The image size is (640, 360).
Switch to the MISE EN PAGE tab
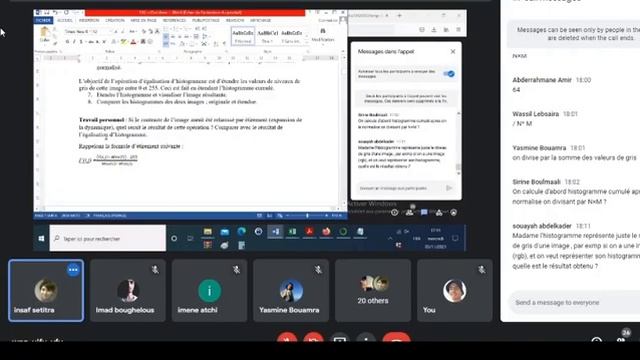143,20
